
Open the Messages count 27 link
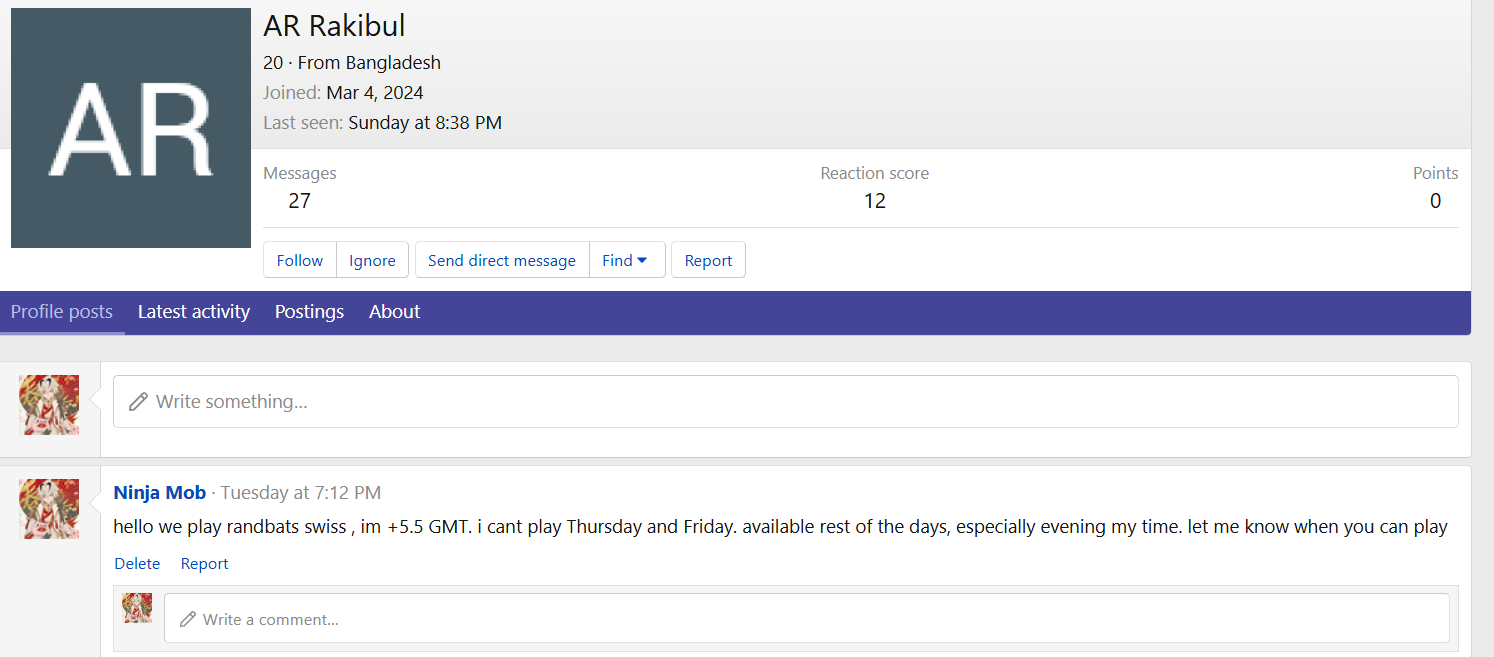[299, 201]
